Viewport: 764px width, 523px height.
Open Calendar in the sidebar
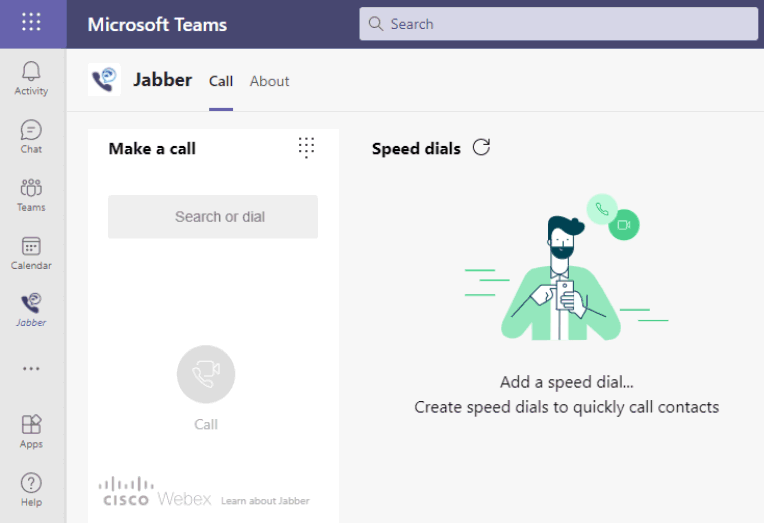click(x=31, y=253)
